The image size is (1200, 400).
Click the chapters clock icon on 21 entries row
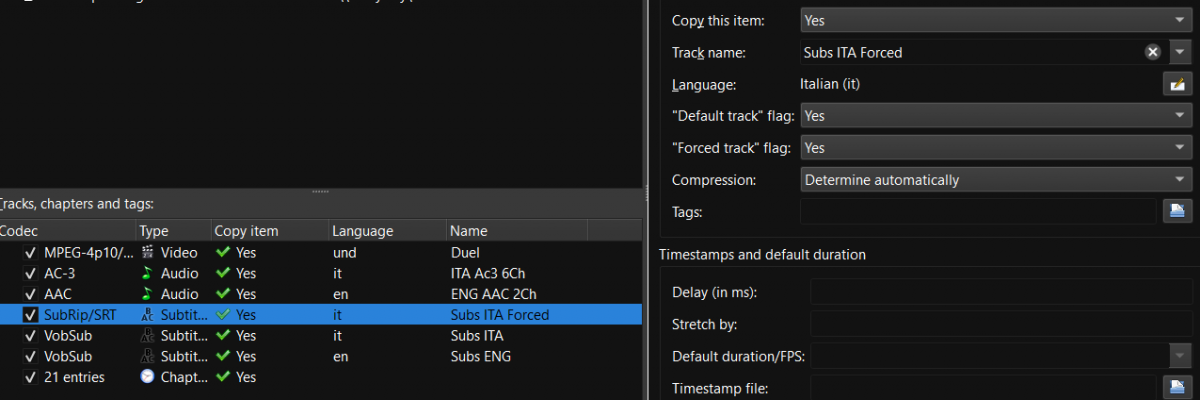[x=148, y=377]
